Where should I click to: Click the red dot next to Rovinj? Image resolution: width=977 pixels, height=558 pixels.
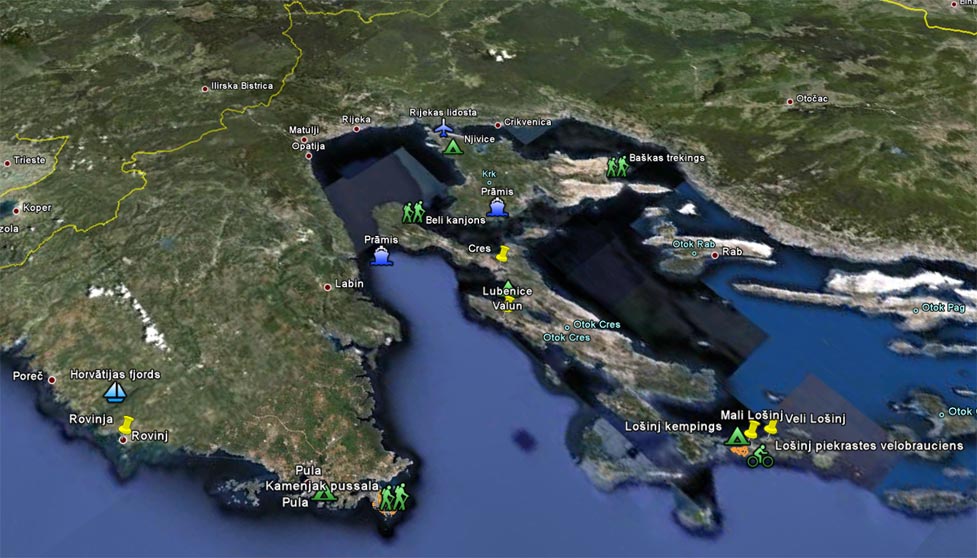point(123,440)
